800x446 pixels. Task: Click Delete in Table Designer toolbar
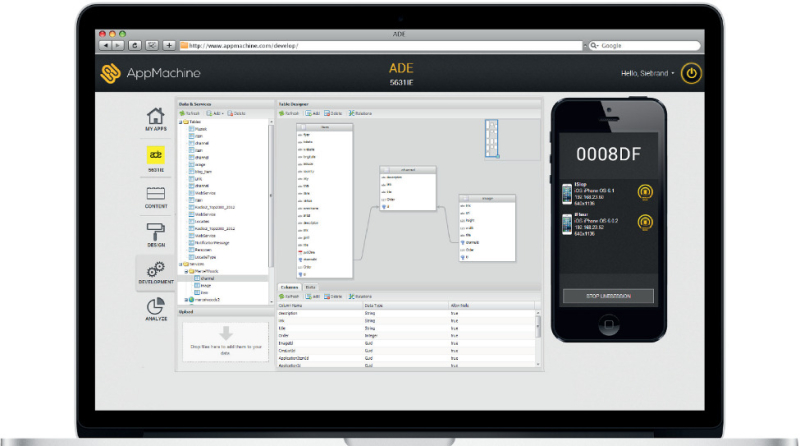pyautogui.click(x=333, y=113)
